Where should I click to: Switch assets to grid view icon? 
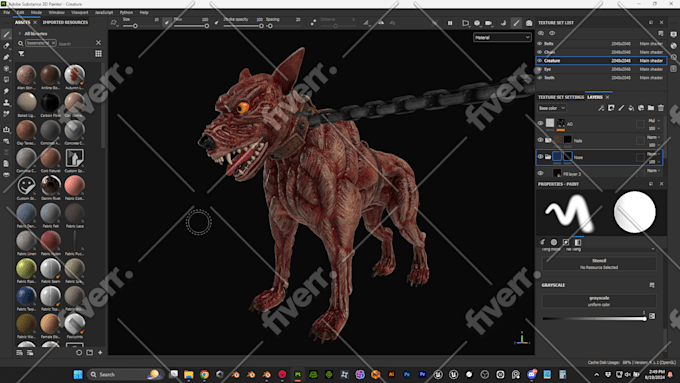[x=98, y=54]
